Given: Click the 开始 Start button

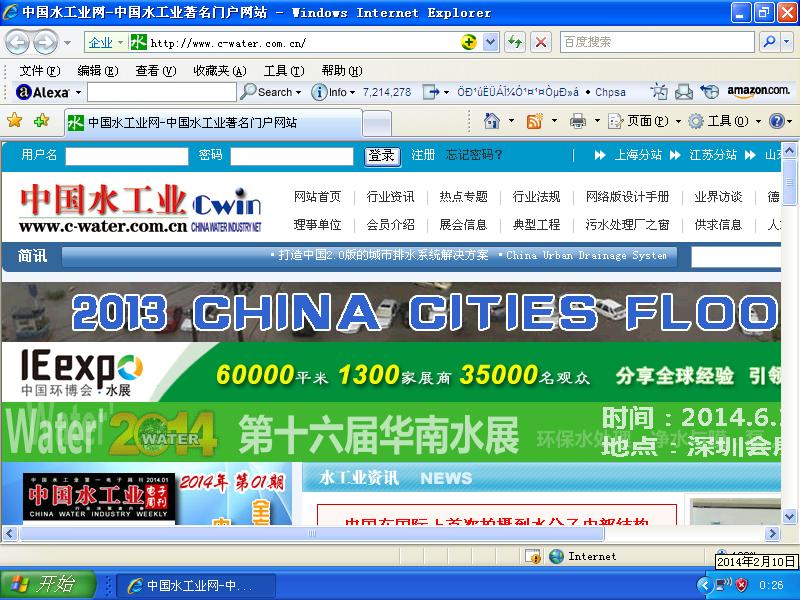Looking at the screenshot, I should point(48,584).
